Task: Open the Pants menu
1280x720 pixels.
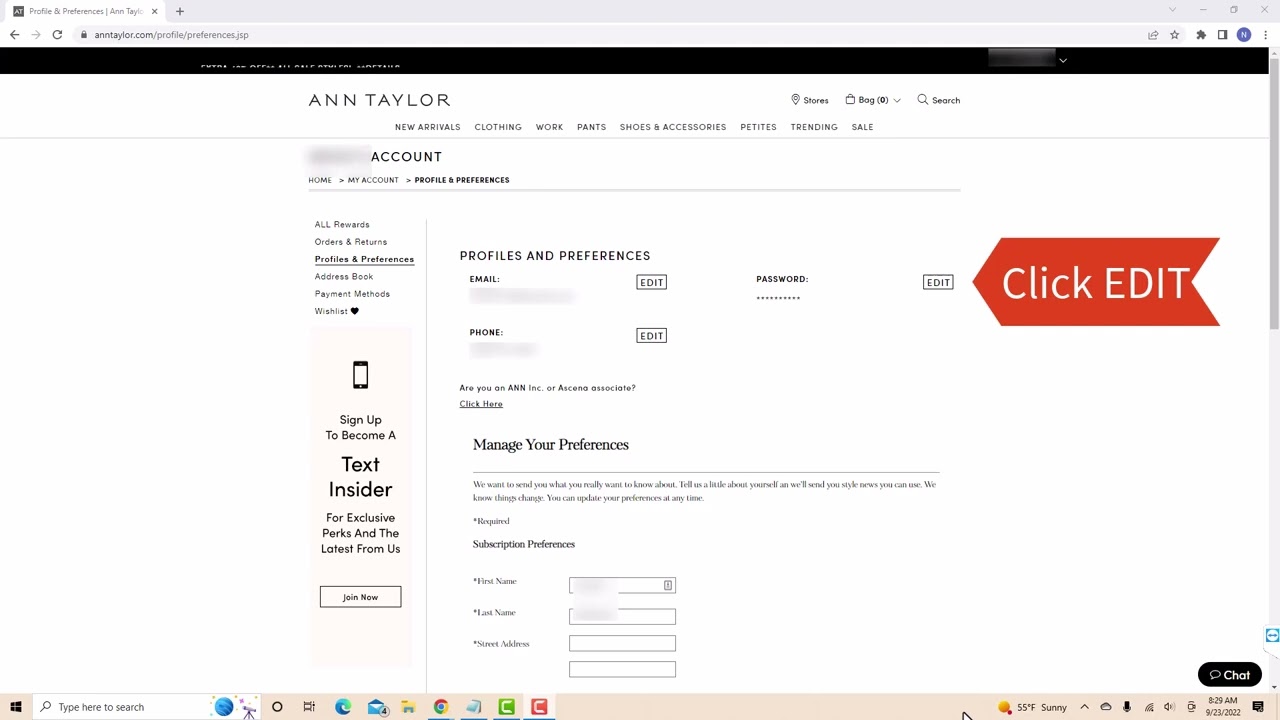Action: [x=591, y=127]
